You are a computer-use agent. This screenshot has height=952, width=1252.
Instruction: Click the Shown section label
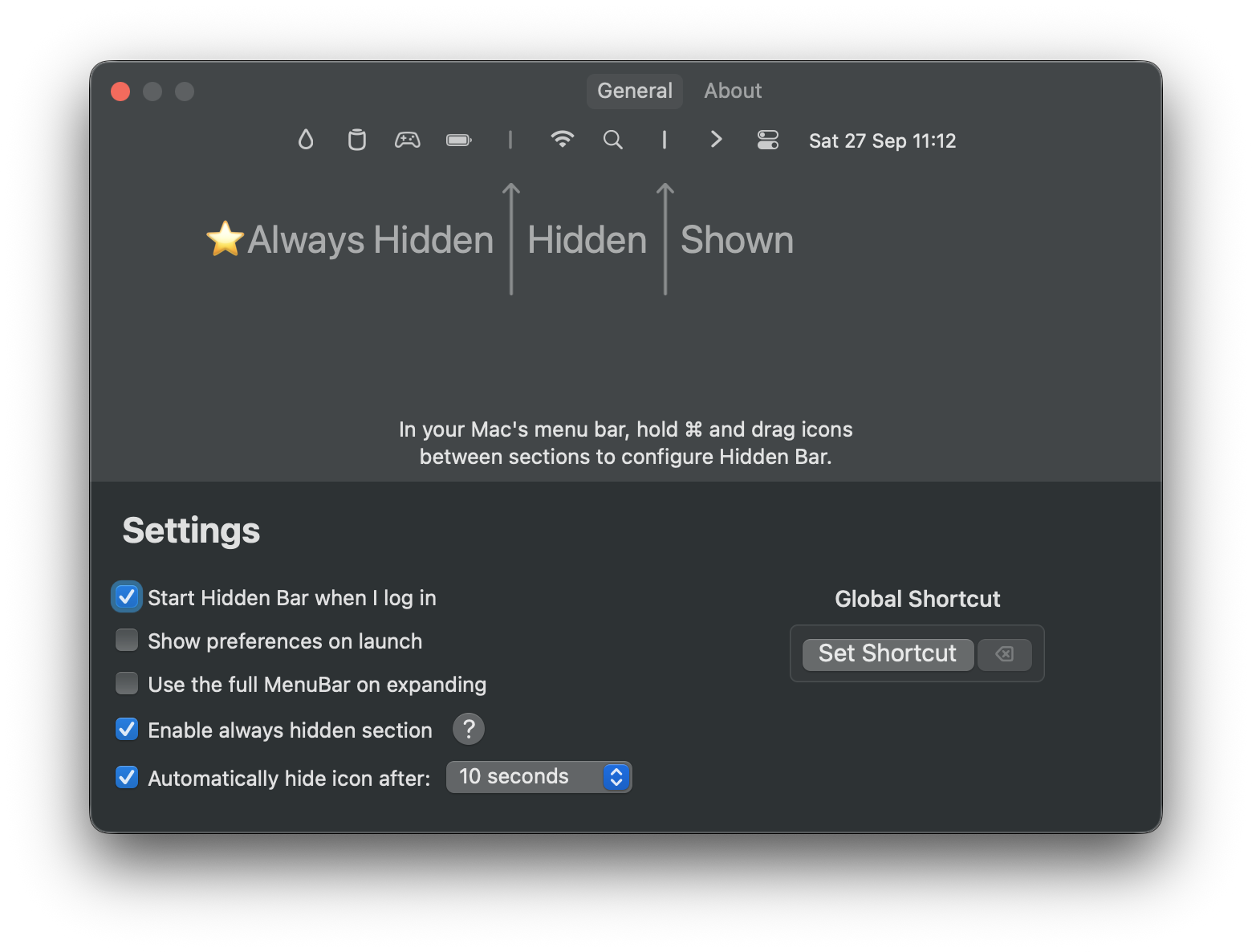(737, 240)
